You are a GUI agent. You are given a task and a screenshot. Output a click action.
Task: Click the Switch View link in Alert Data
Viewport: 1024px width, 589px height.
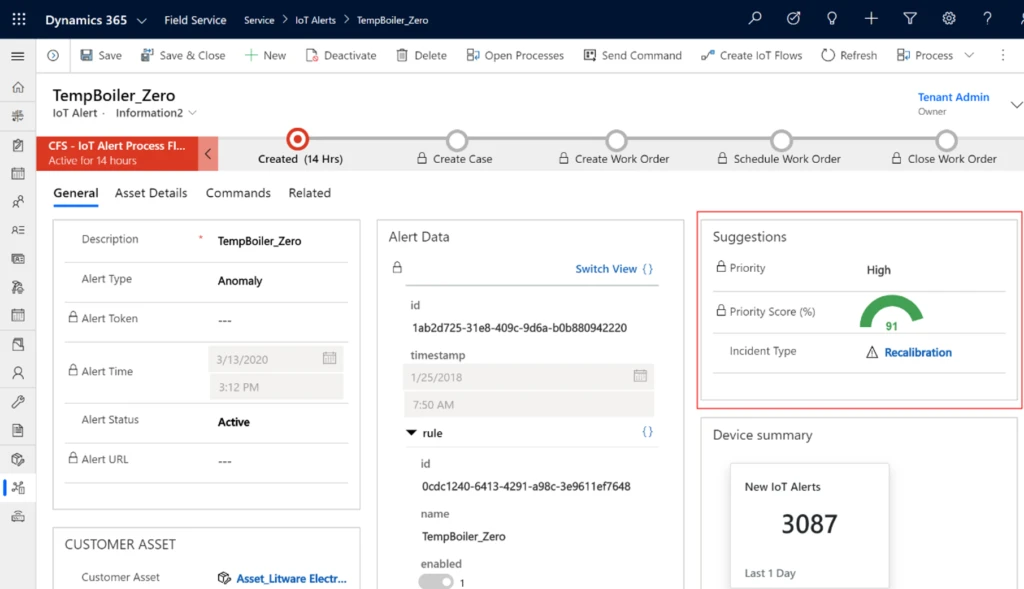604,268
